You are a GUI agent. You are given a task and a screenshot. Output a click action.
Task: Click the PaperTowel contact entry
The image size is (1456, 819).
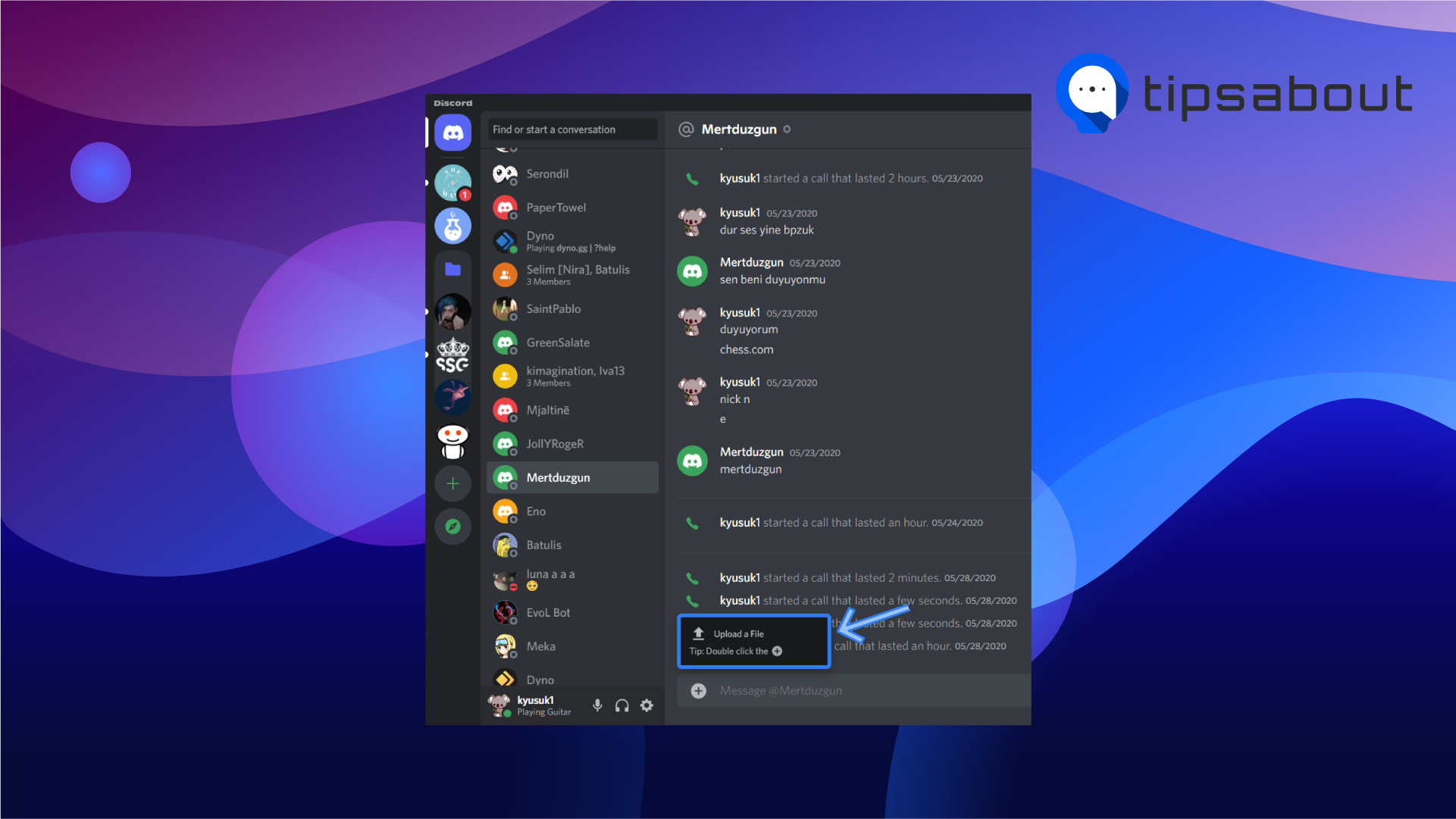click(x=556, y=207)
